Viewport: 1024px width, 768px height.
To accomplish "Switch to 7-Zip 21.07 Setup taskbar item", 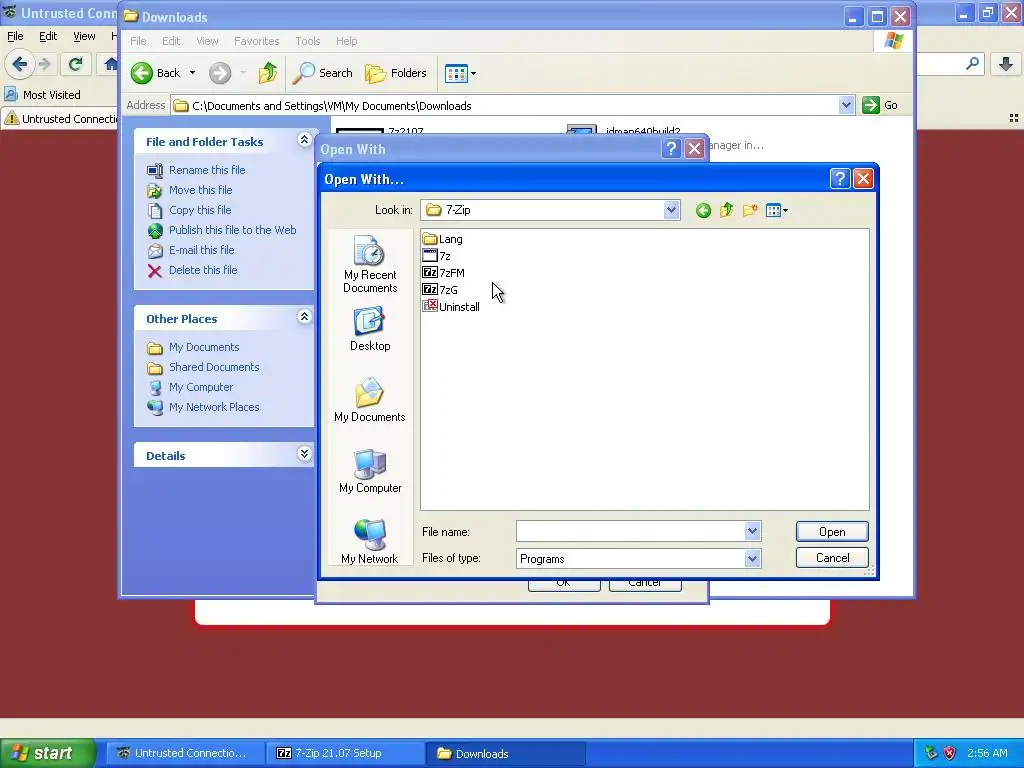I will (346, 753).
